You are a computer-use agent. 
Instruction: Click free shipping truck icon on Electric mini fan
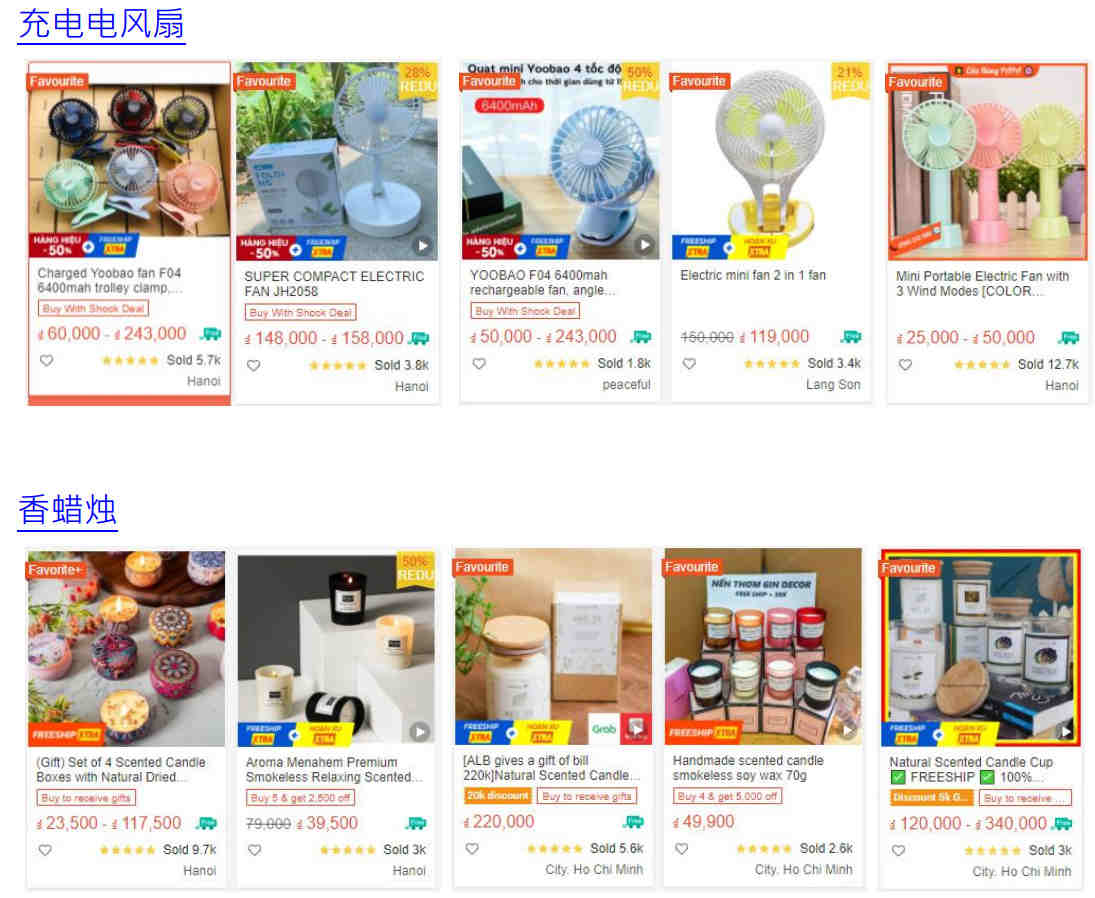pos(851,337)
